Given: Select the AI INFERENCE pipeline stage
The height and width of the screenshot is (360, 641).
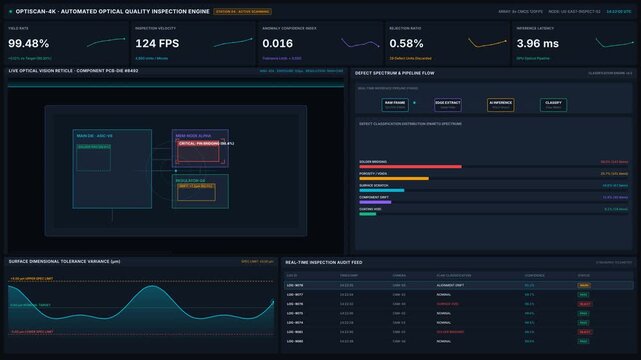Looking at the screenshot, I should coord(500,105).
